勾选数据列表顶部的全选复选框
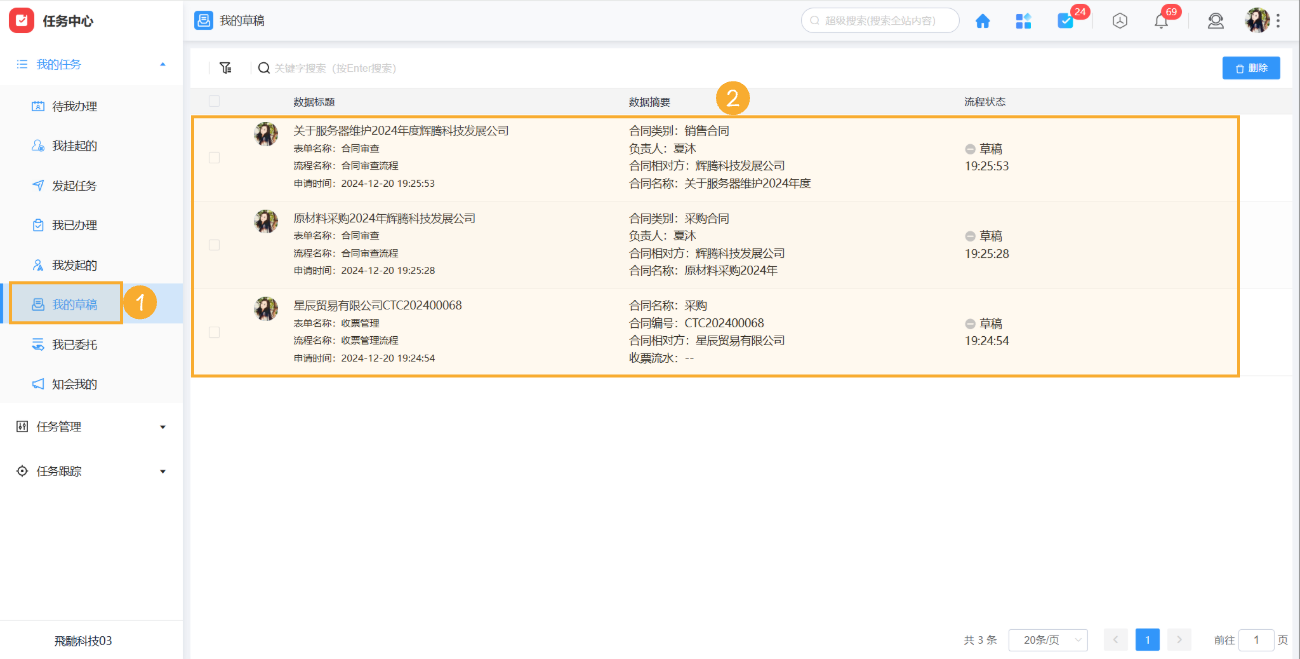 [x=213, y=101]
